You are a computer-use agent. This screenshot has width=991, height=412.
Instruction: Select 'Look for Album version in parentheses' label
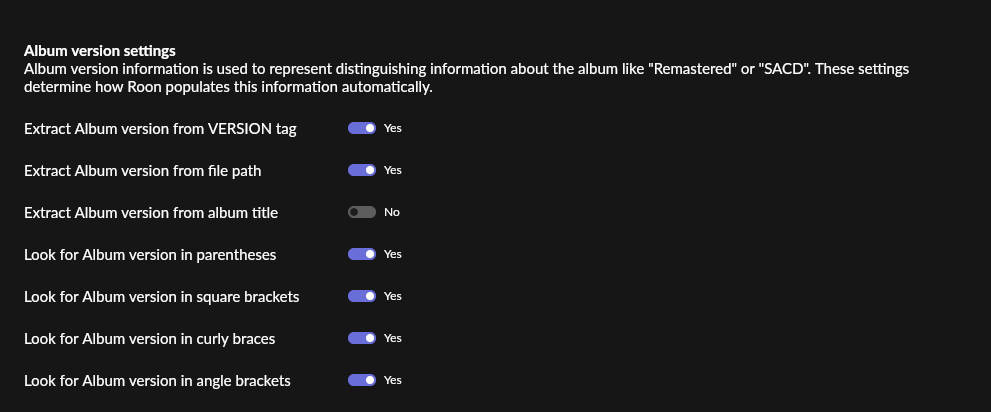150,255
